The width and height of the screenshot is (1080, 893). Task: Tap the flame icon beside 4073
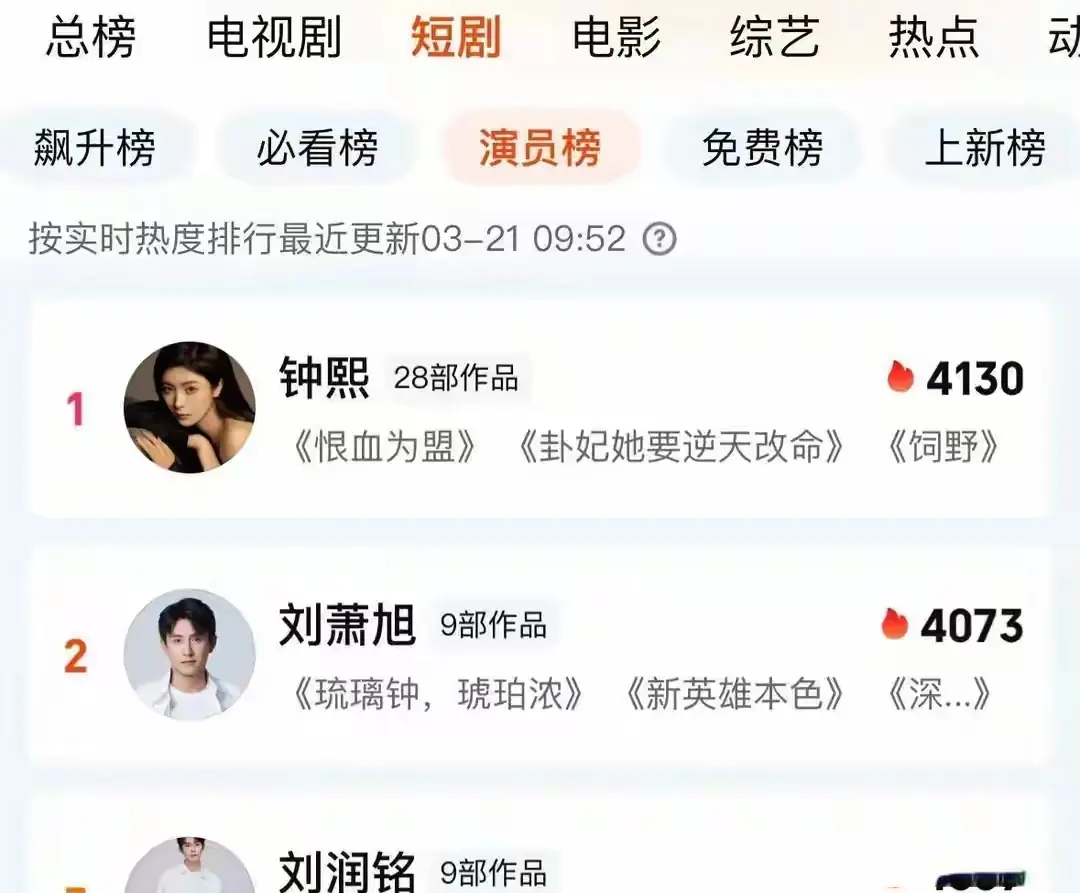(x=895, y=624)
